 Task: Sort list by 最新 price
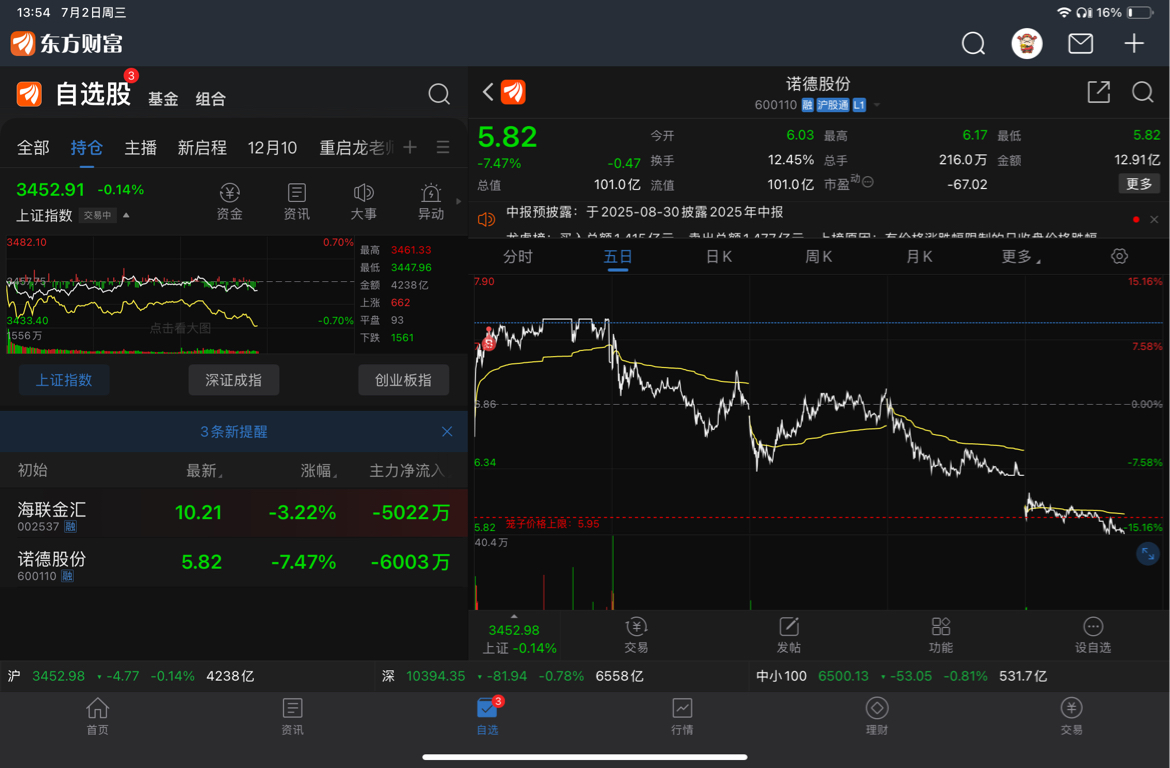(x=204, y=470)
